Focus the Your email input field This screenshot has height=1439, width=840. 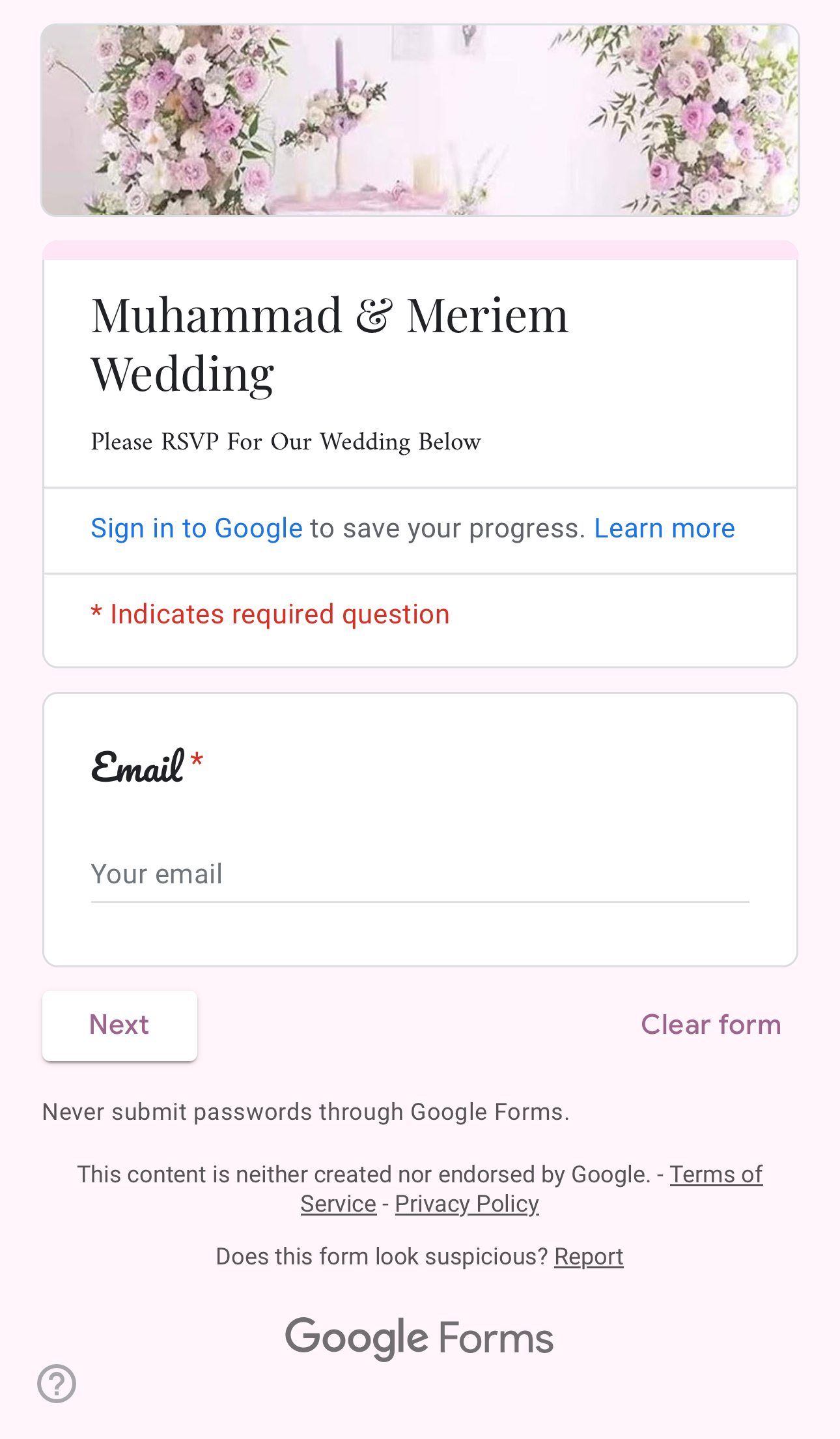tap(420, 874)
